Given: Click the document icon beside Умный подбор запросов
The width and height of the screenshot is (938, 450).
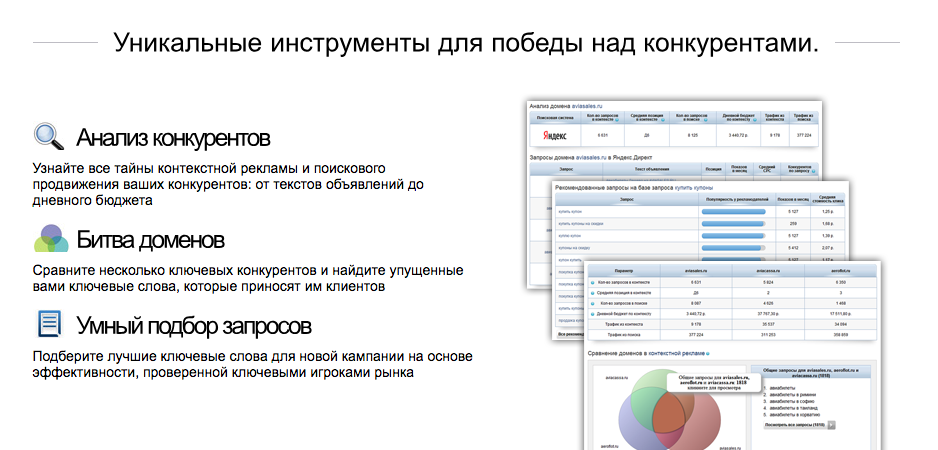Looking at the screenshot, I should [50, 324].
